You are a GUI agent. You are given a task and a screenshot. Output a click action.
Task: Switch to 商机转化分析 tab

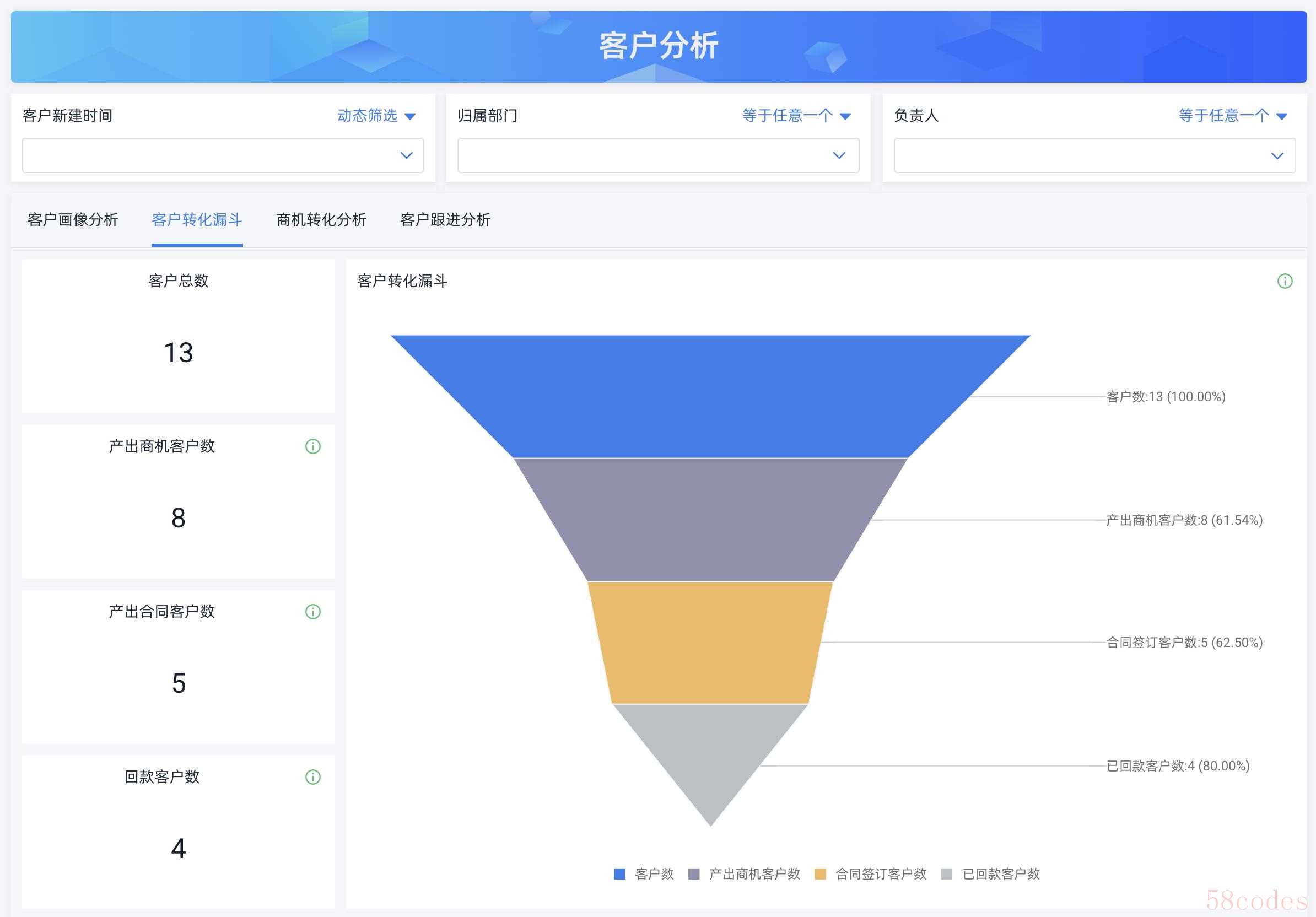pyautogui.click(x=321, y=219)
